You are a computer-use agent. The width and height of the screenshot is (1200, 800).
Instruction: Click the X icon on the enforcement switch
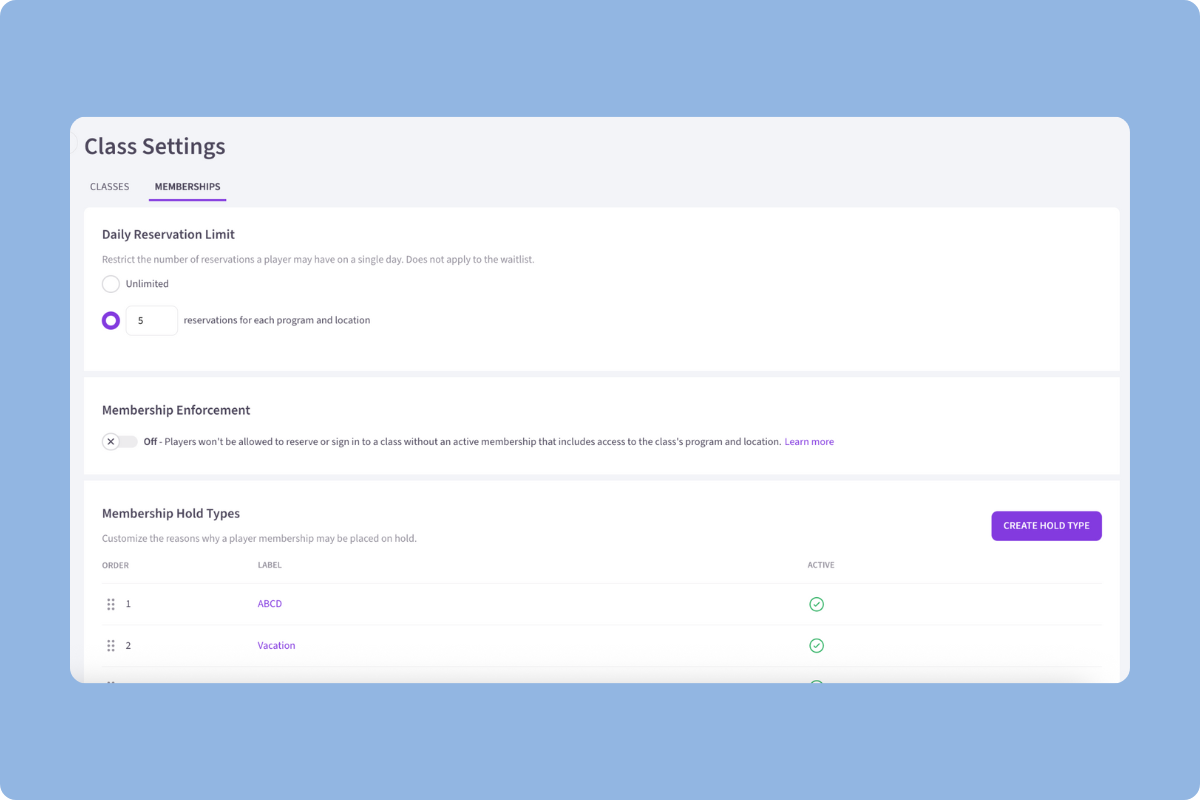click(x=111, y=441)
